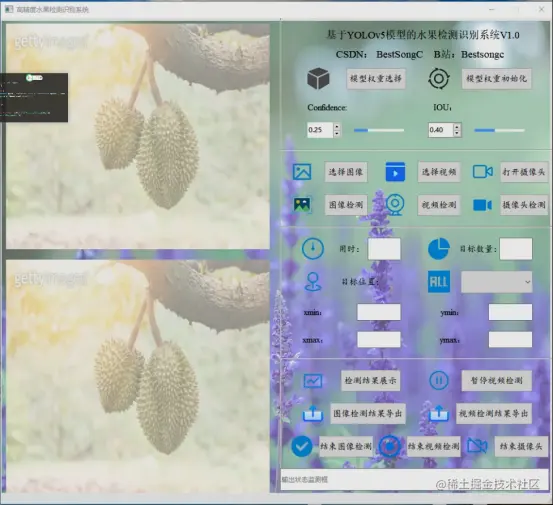
Task: Click the 图像检测结果导出 export button
Action: click(x=367, y=413)
